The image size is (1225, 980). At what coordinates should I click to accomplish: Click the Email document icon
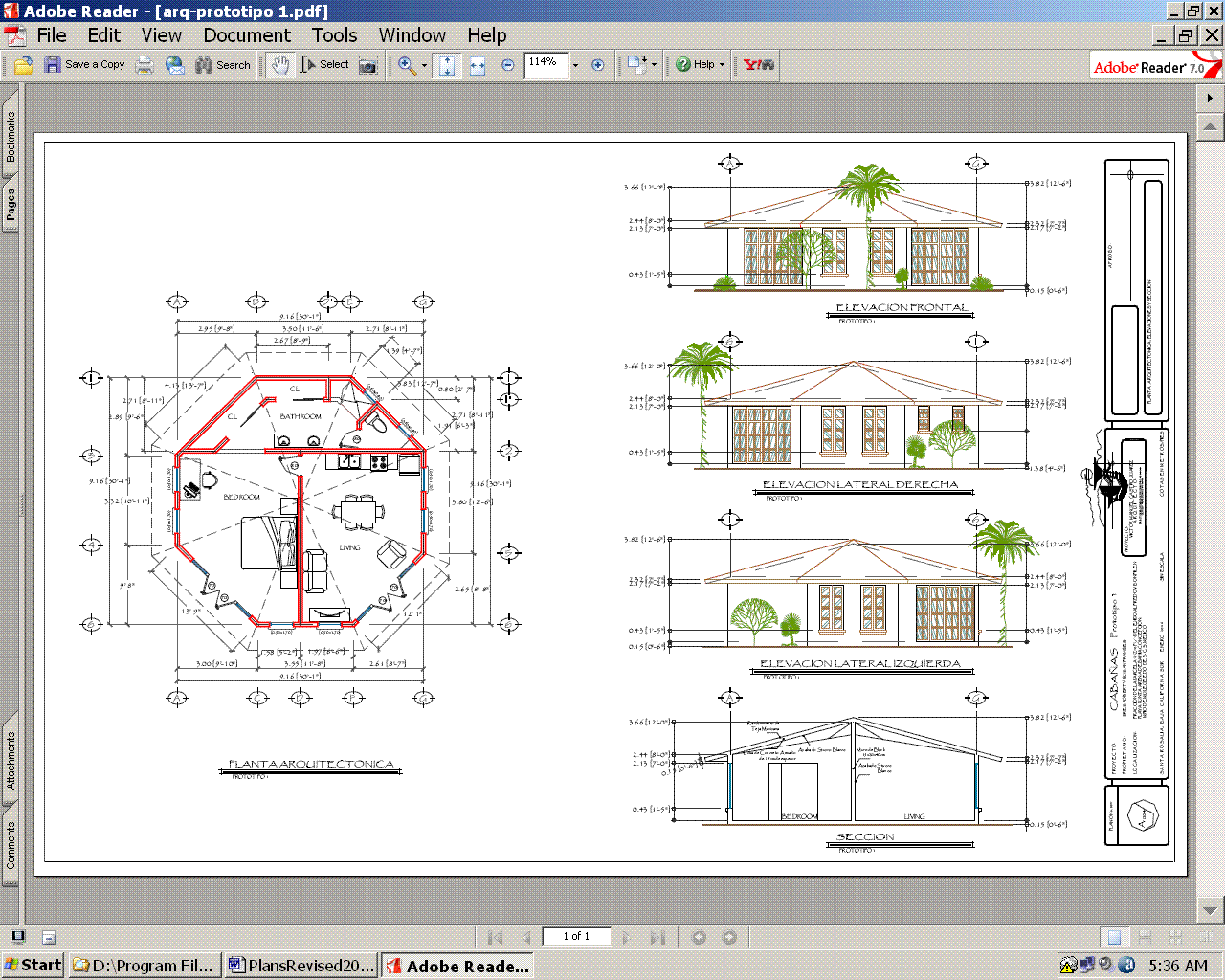(175, 65)
